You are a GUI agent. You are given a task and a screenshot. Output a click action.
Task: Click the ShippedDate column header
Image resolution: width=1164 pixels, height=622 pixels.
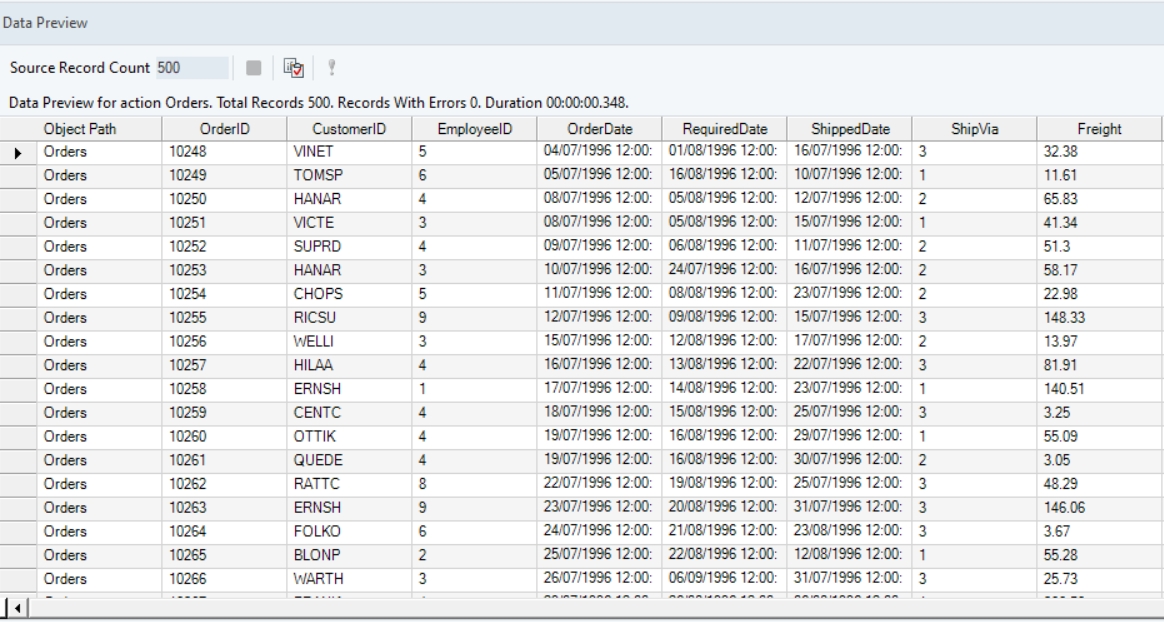pyautogui.click(x=849, y=129)
